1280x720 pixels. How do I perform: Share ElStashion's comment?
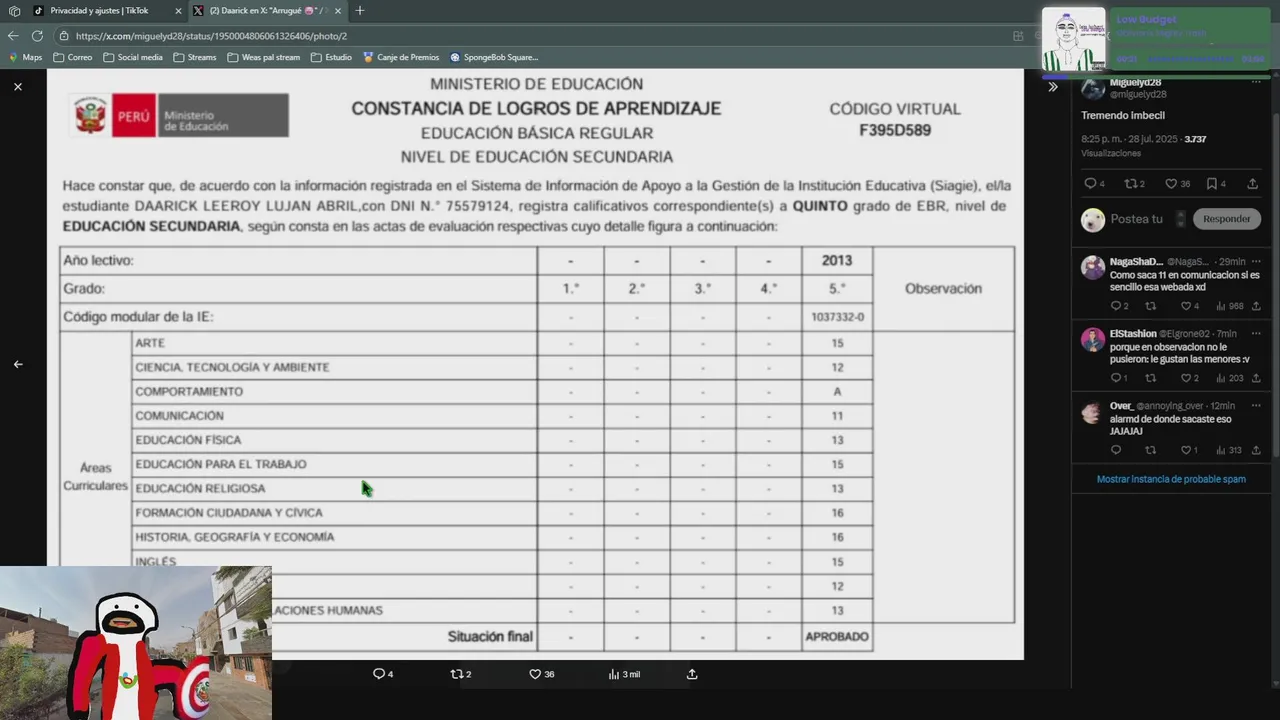point(1256,378)
